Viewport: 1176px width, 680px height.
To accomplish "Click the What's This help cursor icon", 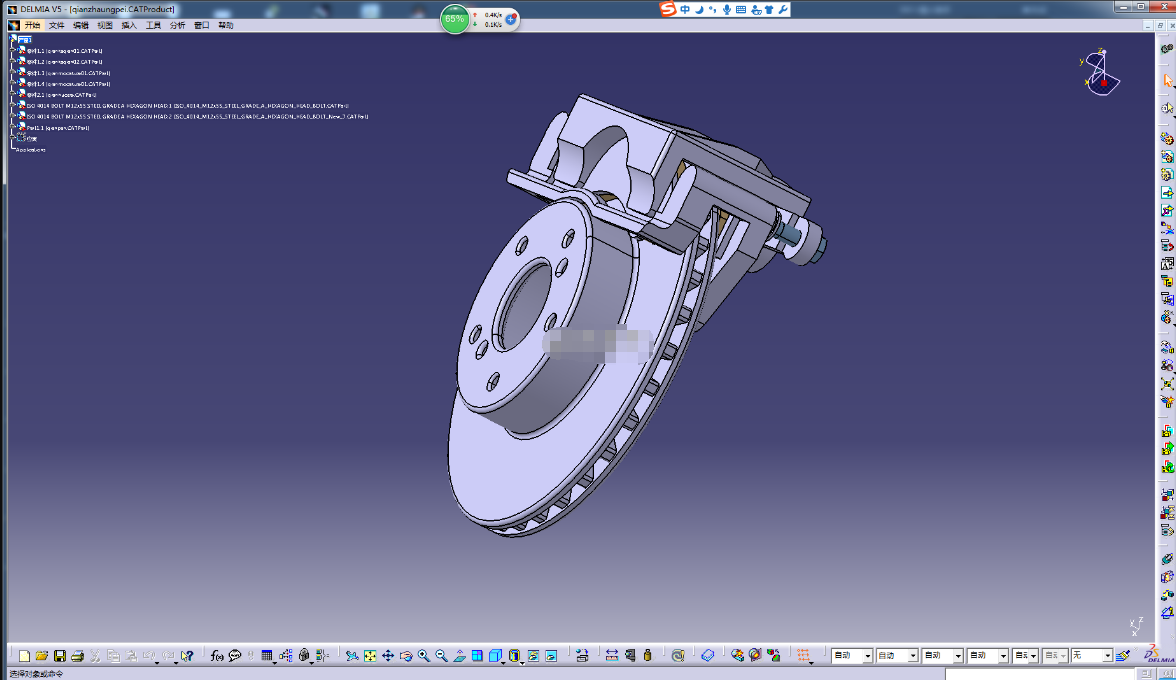I will tap(187, 656).
